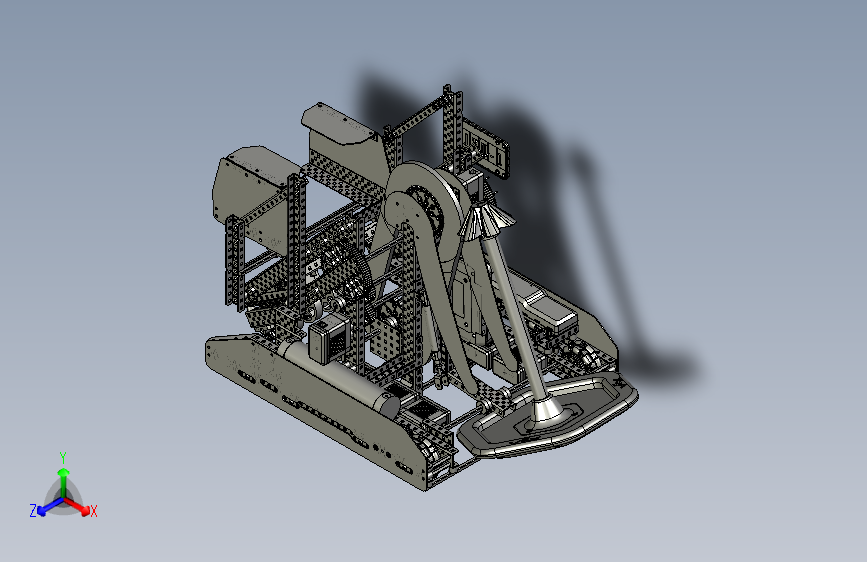867x562 pixels.
Task: Select the flat octagonal base plate of the model
Action: point(549,414)
